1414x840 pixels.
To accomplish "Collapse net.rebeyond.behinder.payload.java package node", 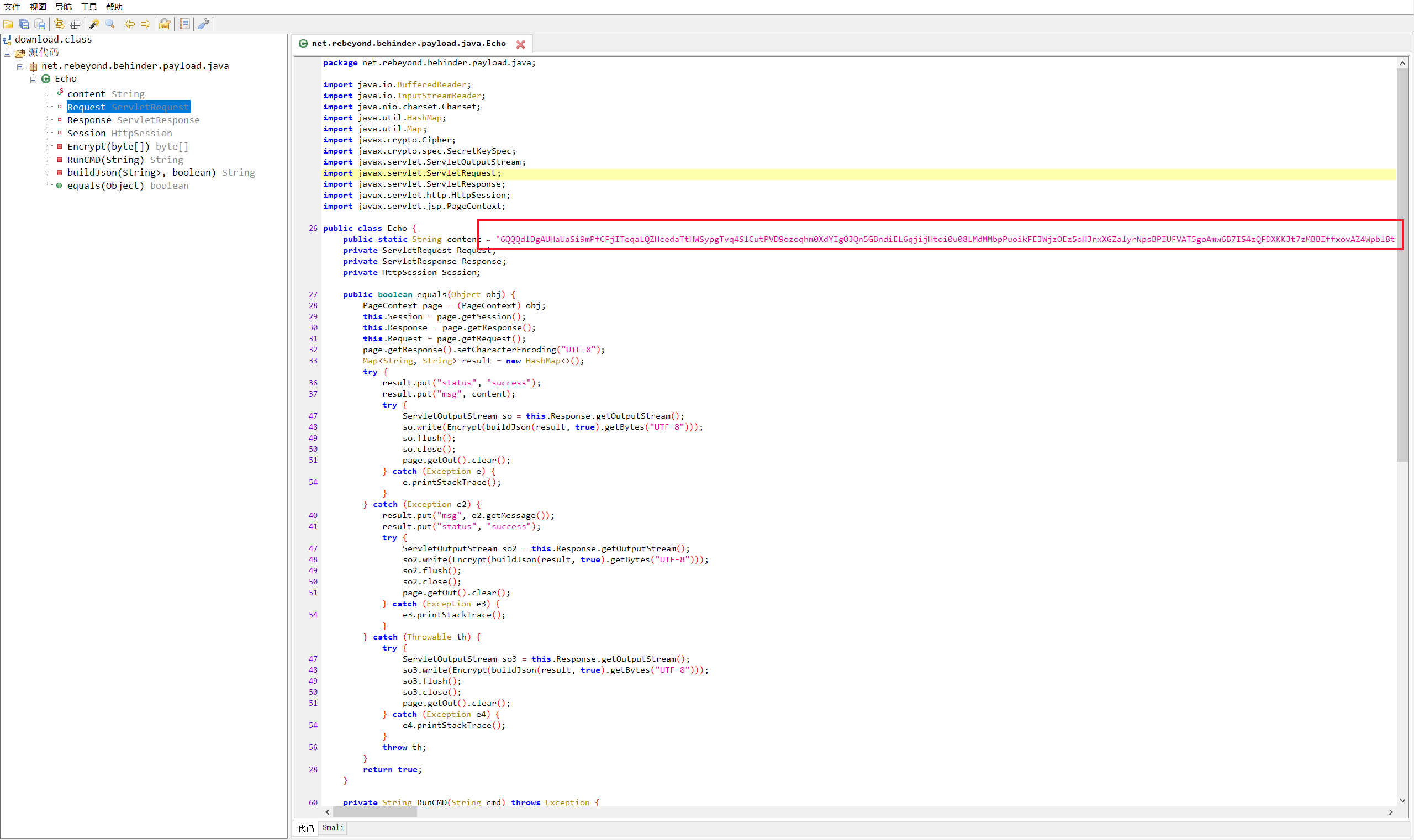I will point(20,66).
